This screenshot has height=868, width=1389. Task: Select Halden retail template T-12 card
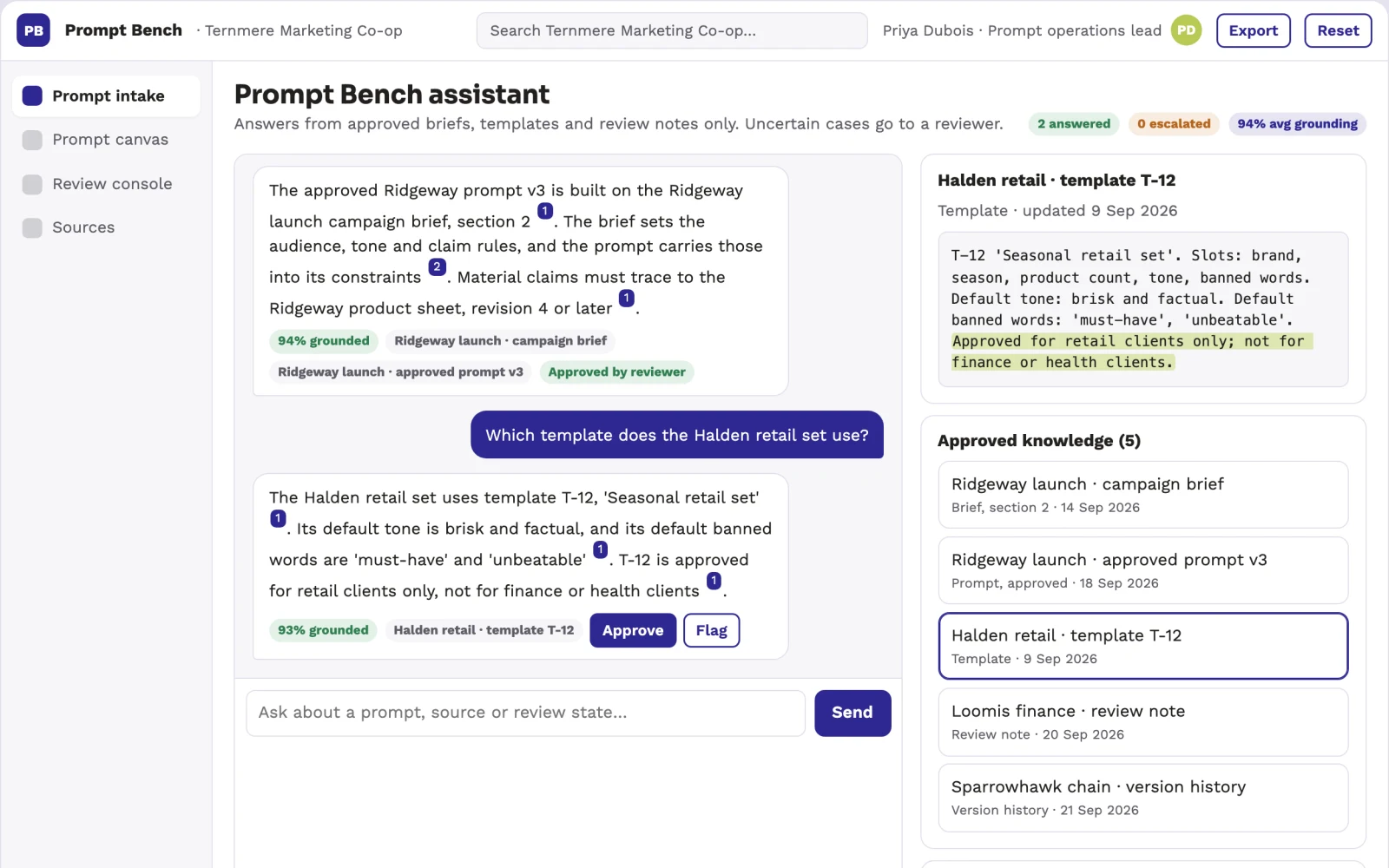click(x=1142, y=646)
